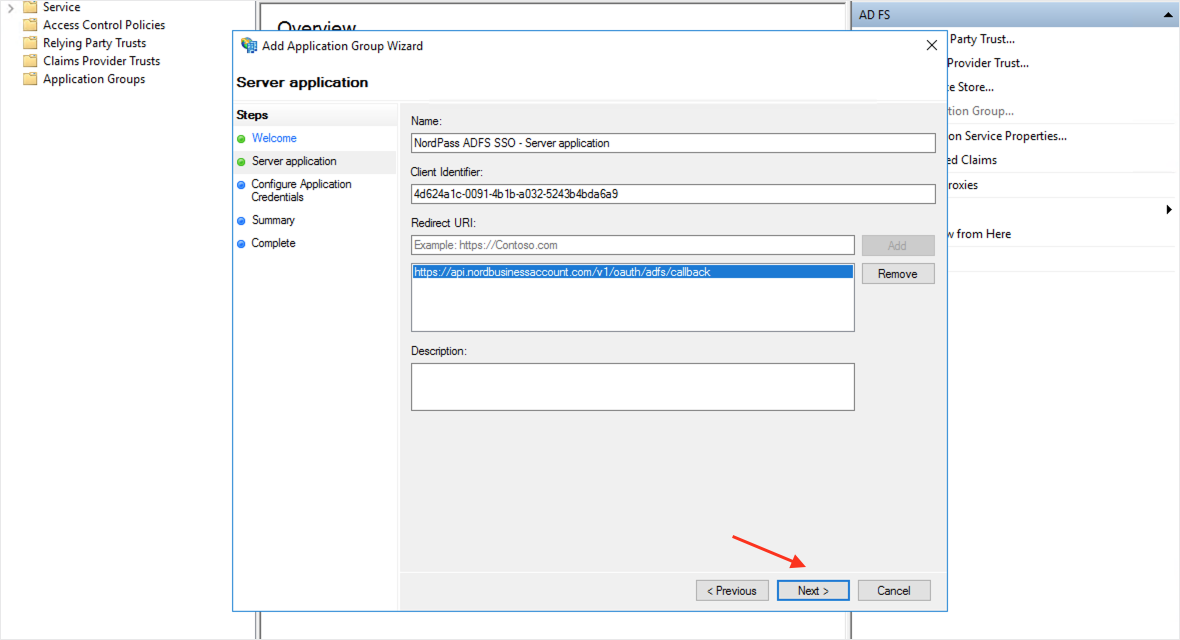Image resolution: width=1180 pixels, height=640 pixels.
Task: Select the Server application step
Action: (x=294, y=161)
